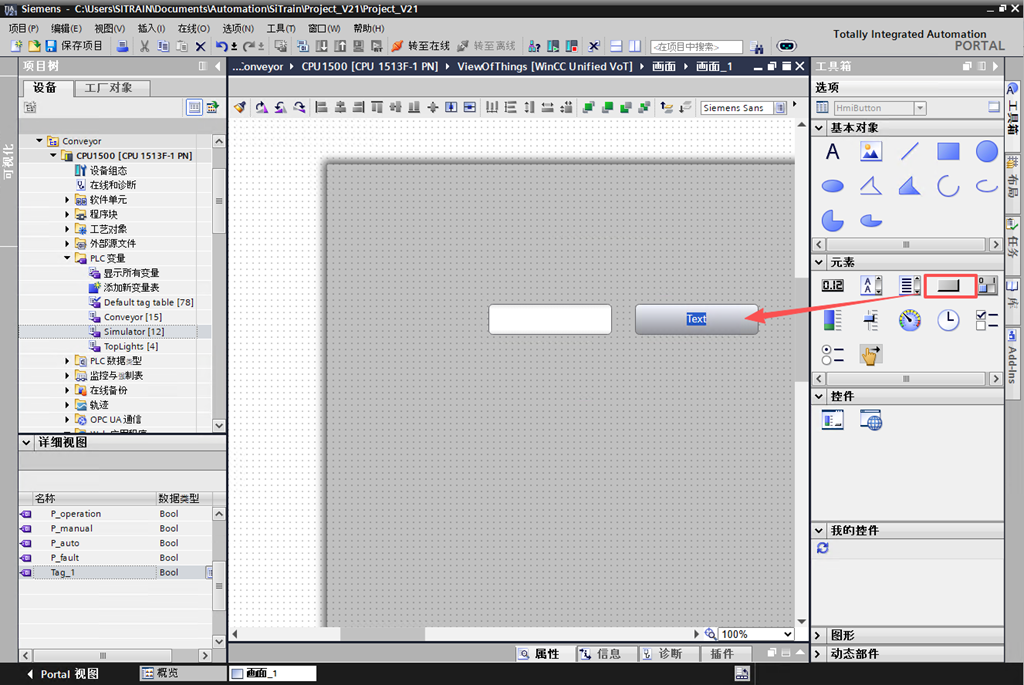Pick the IO field element

pos(832,286)
